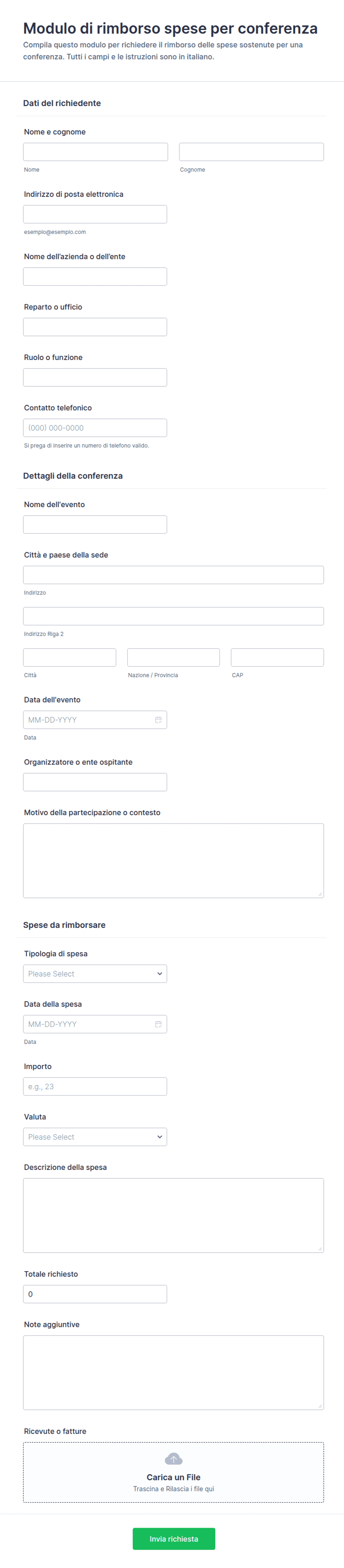Expand the Valuta dropdown
The image size is (344, 1568).
coord(95,1136)
